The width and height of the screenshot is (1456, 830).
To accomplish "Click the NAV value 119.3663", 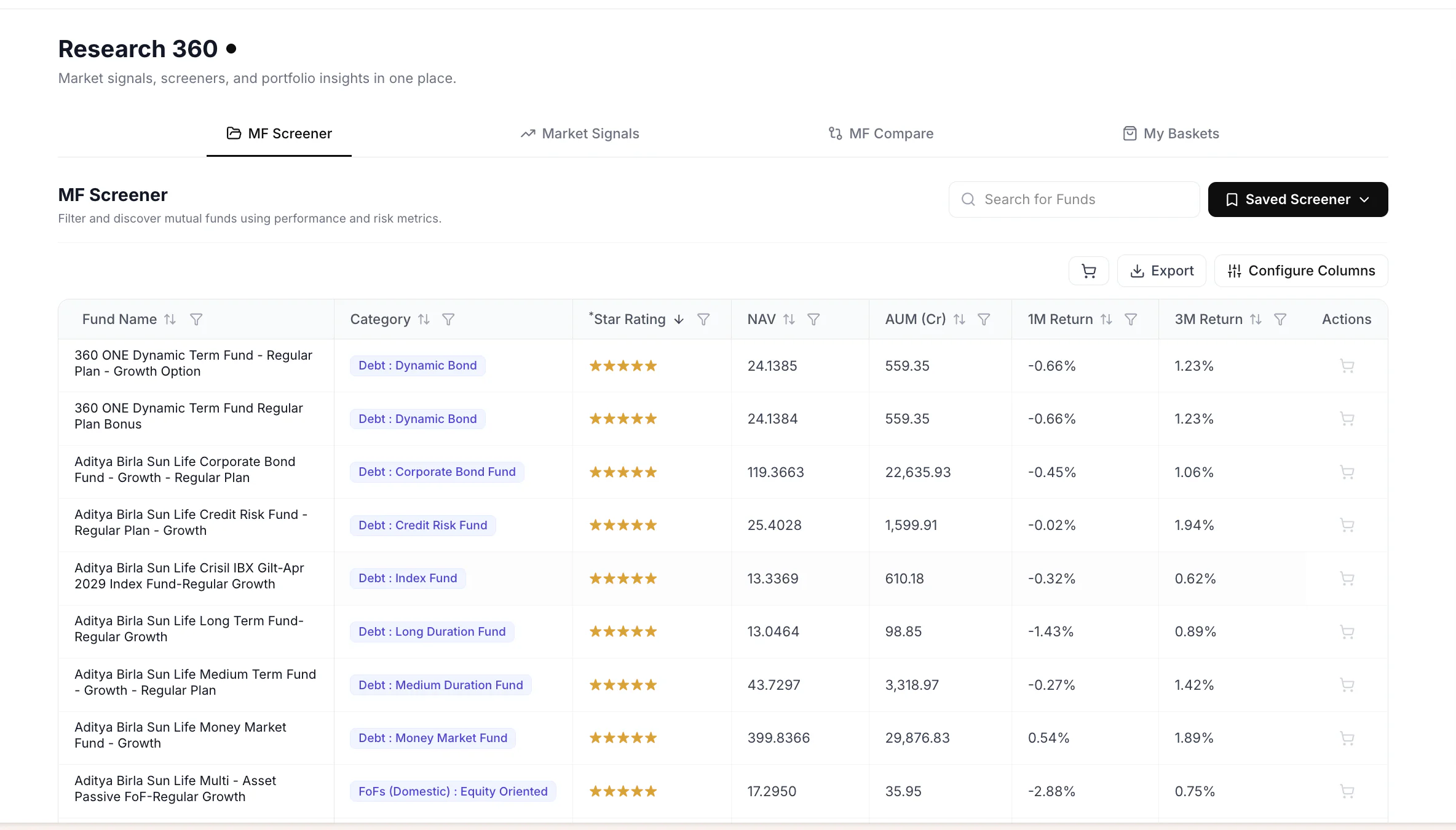I will (x=775, y=472).
